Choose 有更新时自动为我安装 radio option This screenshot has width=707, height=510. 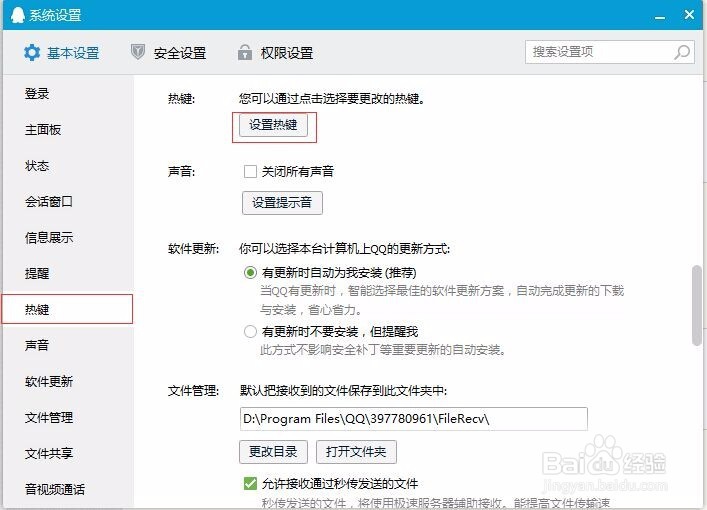[250, 272]
